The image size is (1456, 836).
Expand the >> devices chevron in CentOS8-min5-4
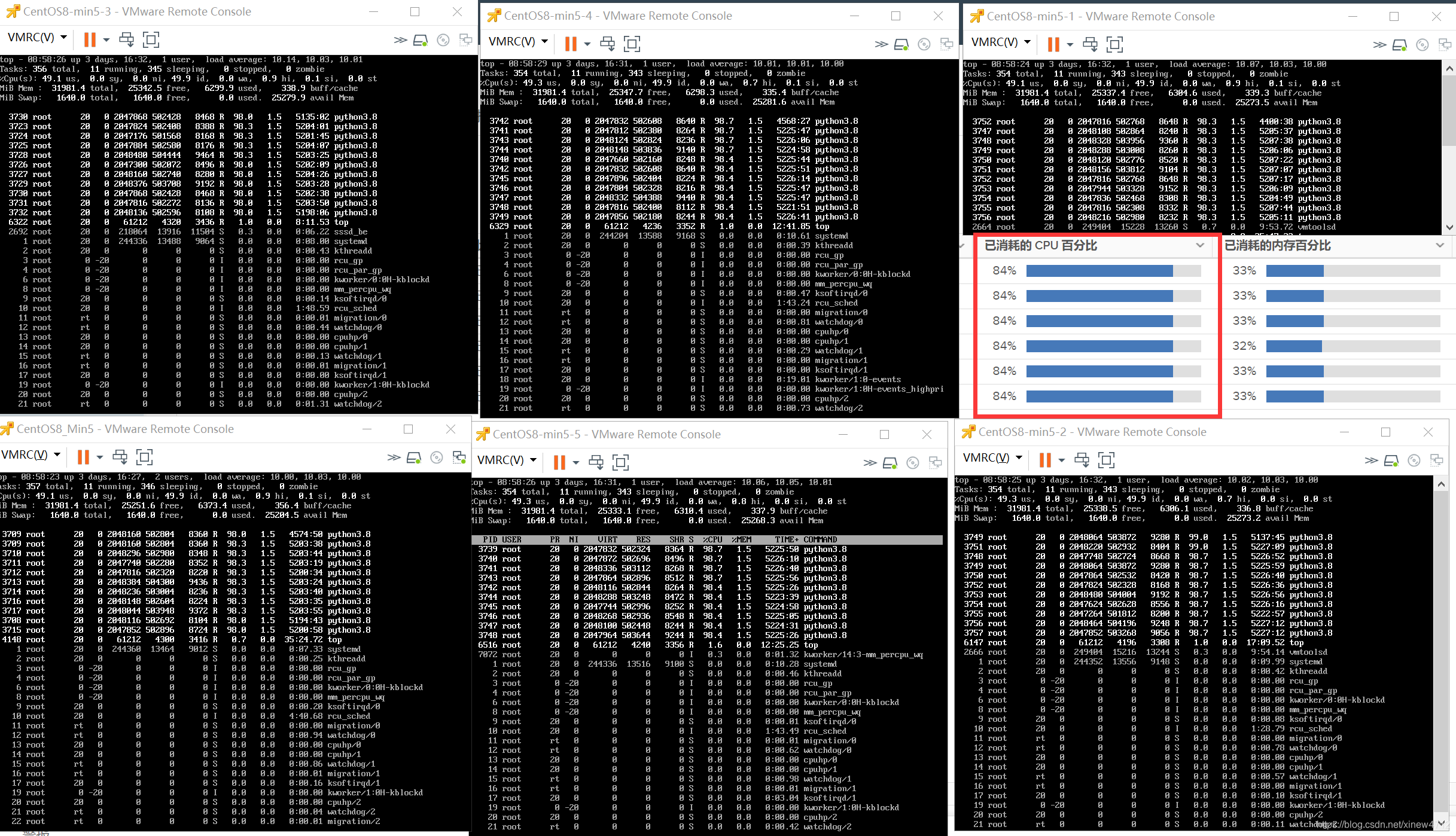tap(881, 44)
